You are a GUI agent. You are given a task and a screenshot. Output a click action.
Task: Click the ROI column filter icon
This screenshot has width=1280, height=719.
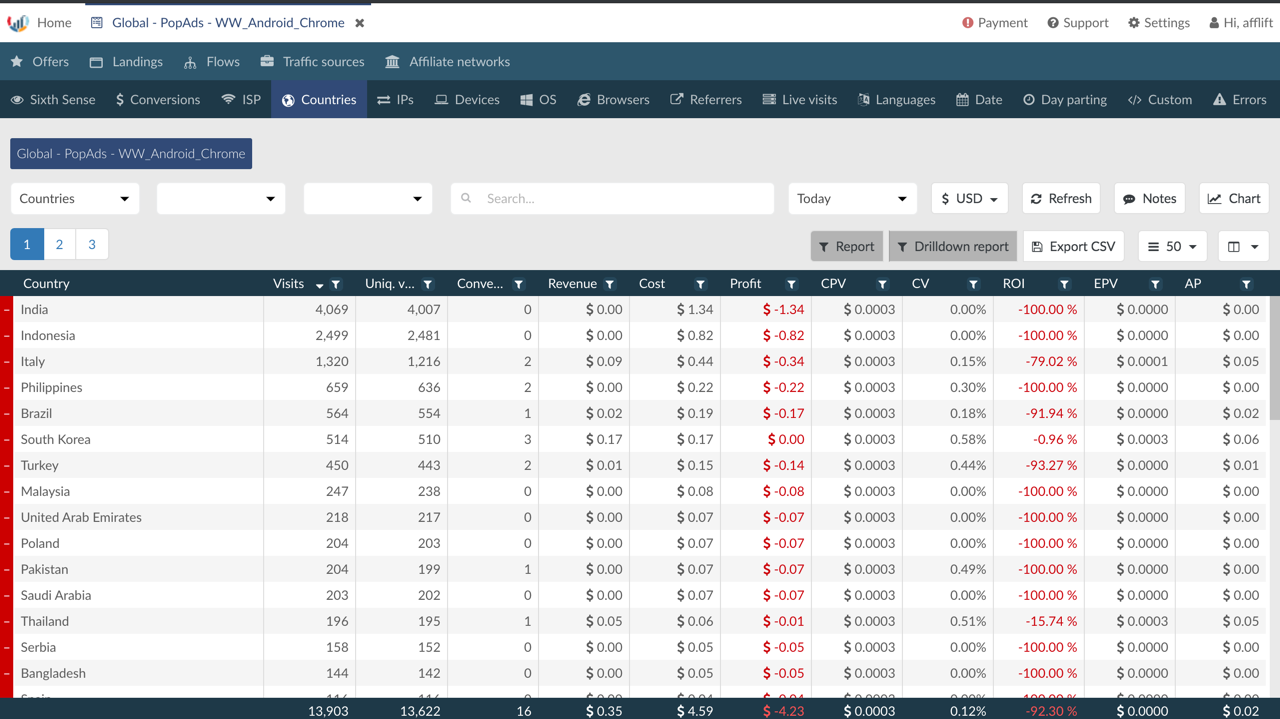[x=1064, y=284]
